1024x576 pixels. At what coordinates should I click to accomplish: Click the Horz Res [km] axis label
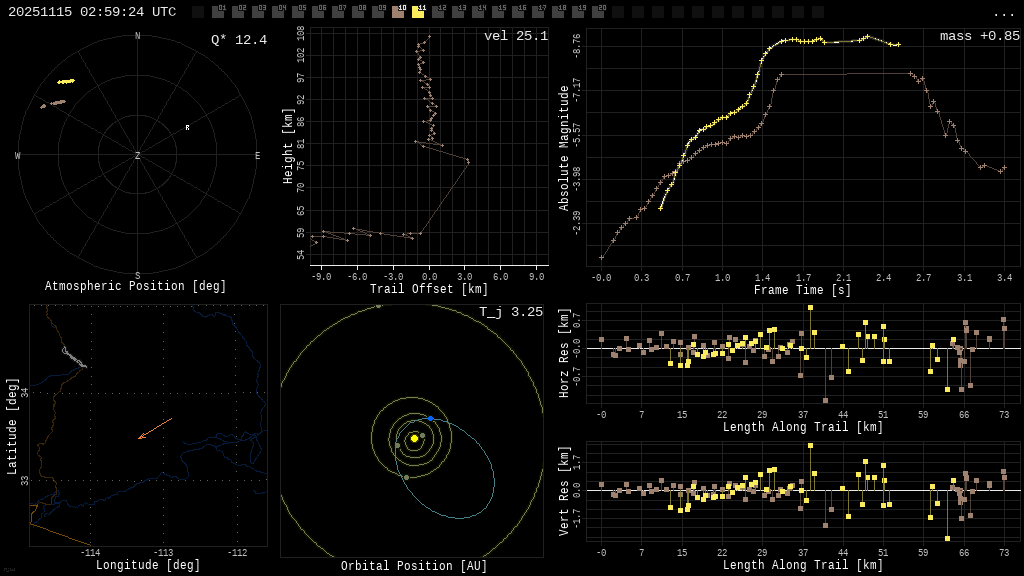coord(564,353)
